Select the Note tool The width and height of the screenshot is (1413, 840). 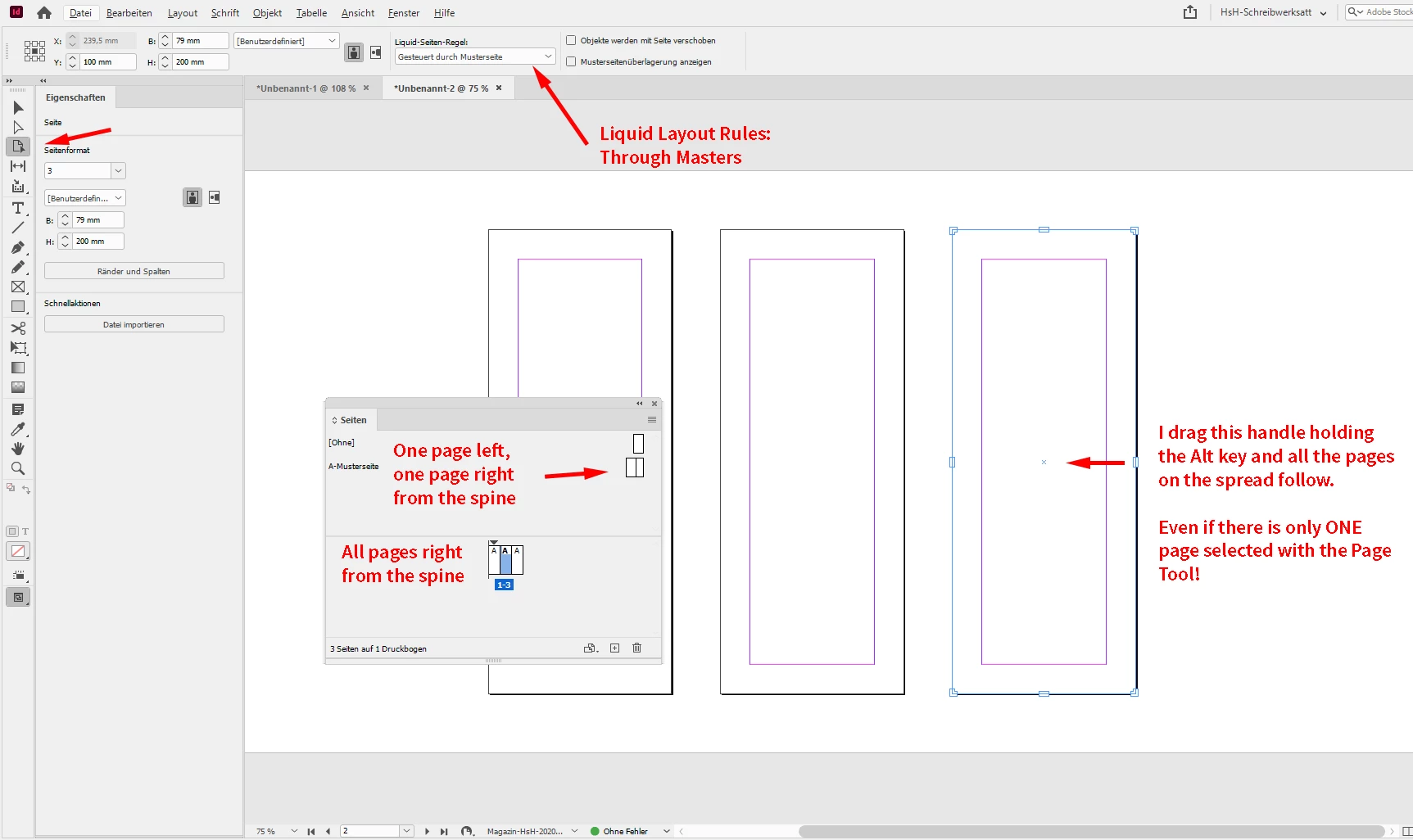point(18,409)
